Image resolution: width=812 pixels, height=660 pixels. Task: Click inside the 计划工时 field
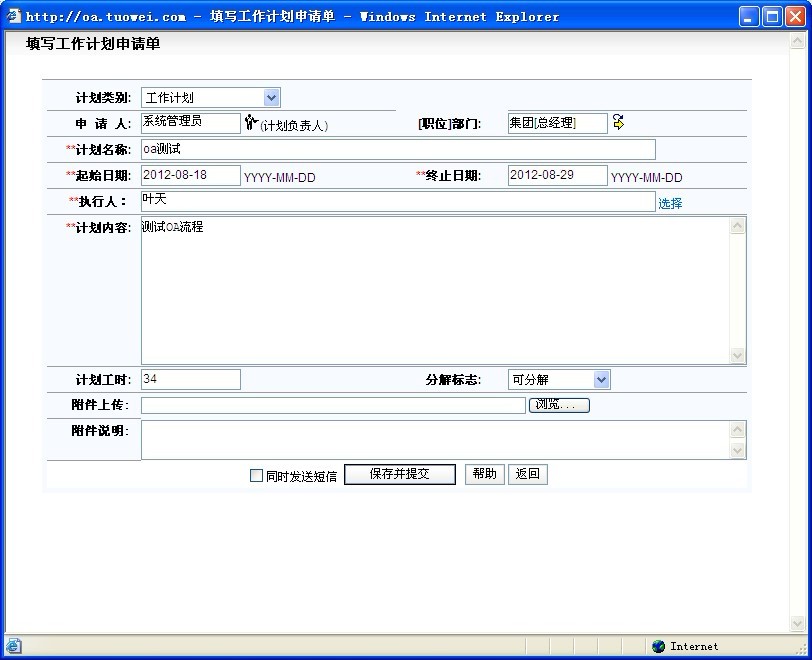point(191,379)
